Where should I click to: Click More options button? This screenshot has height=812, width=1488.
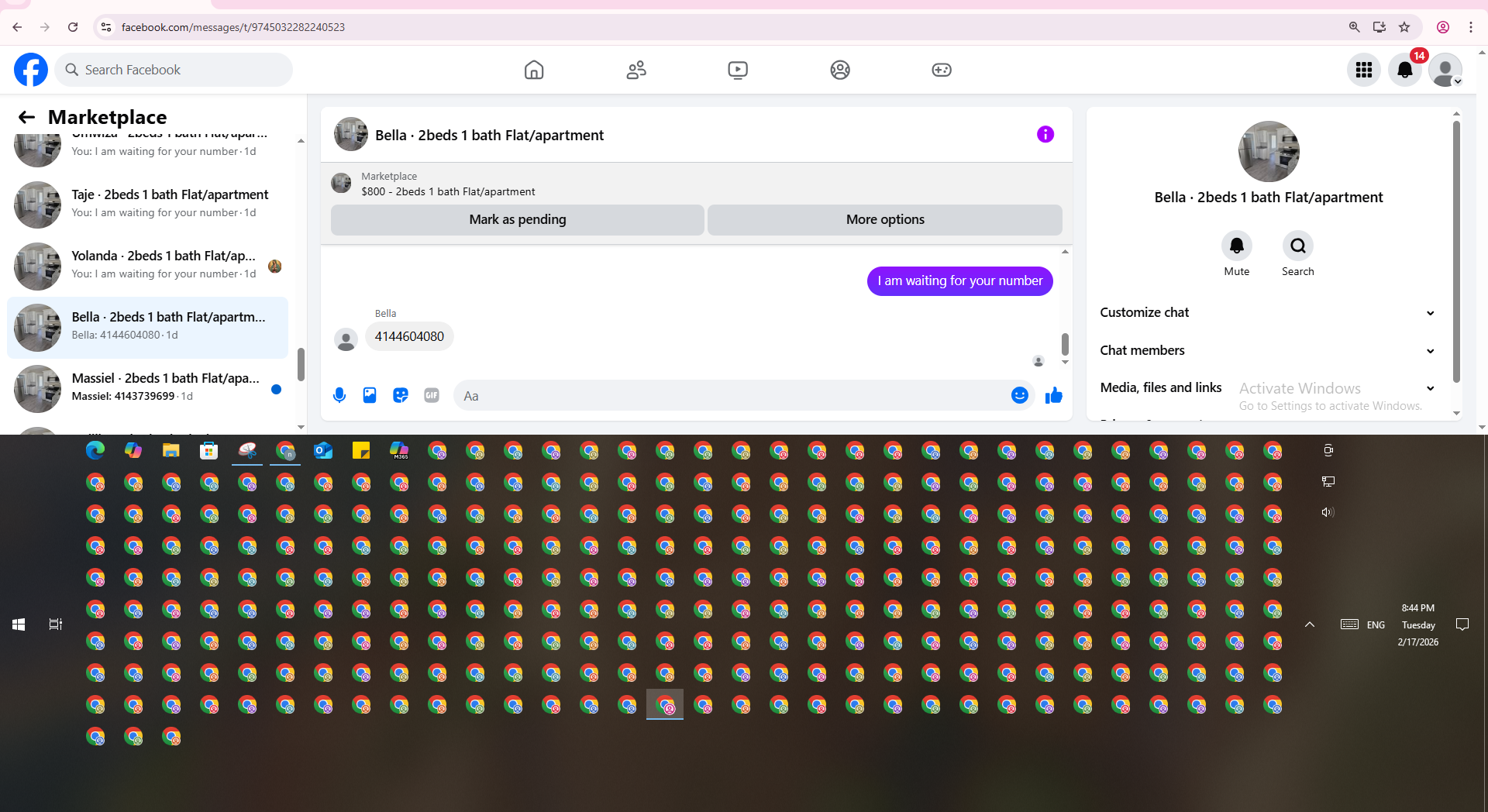[x=885, y=220]
